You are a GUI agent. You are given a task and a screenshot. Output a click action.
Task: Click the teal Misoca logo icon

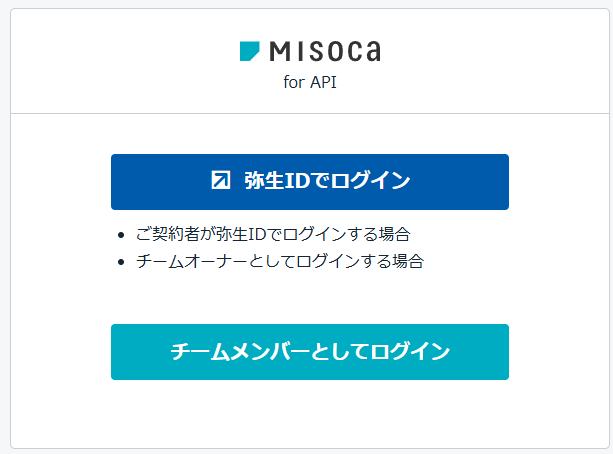(249, 51)
